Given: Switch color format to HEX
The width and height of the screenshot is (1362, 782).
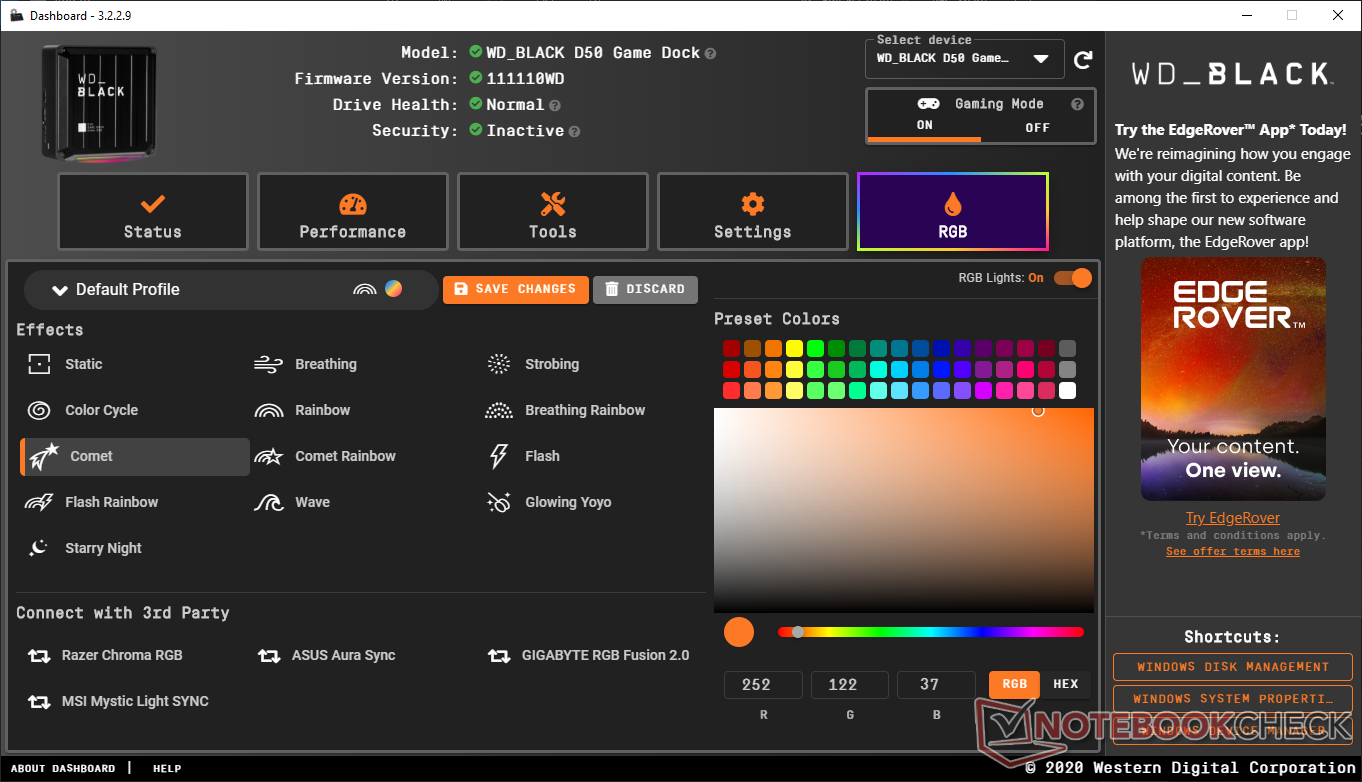Looking at the screenshot, I should tap(1066, 685).
